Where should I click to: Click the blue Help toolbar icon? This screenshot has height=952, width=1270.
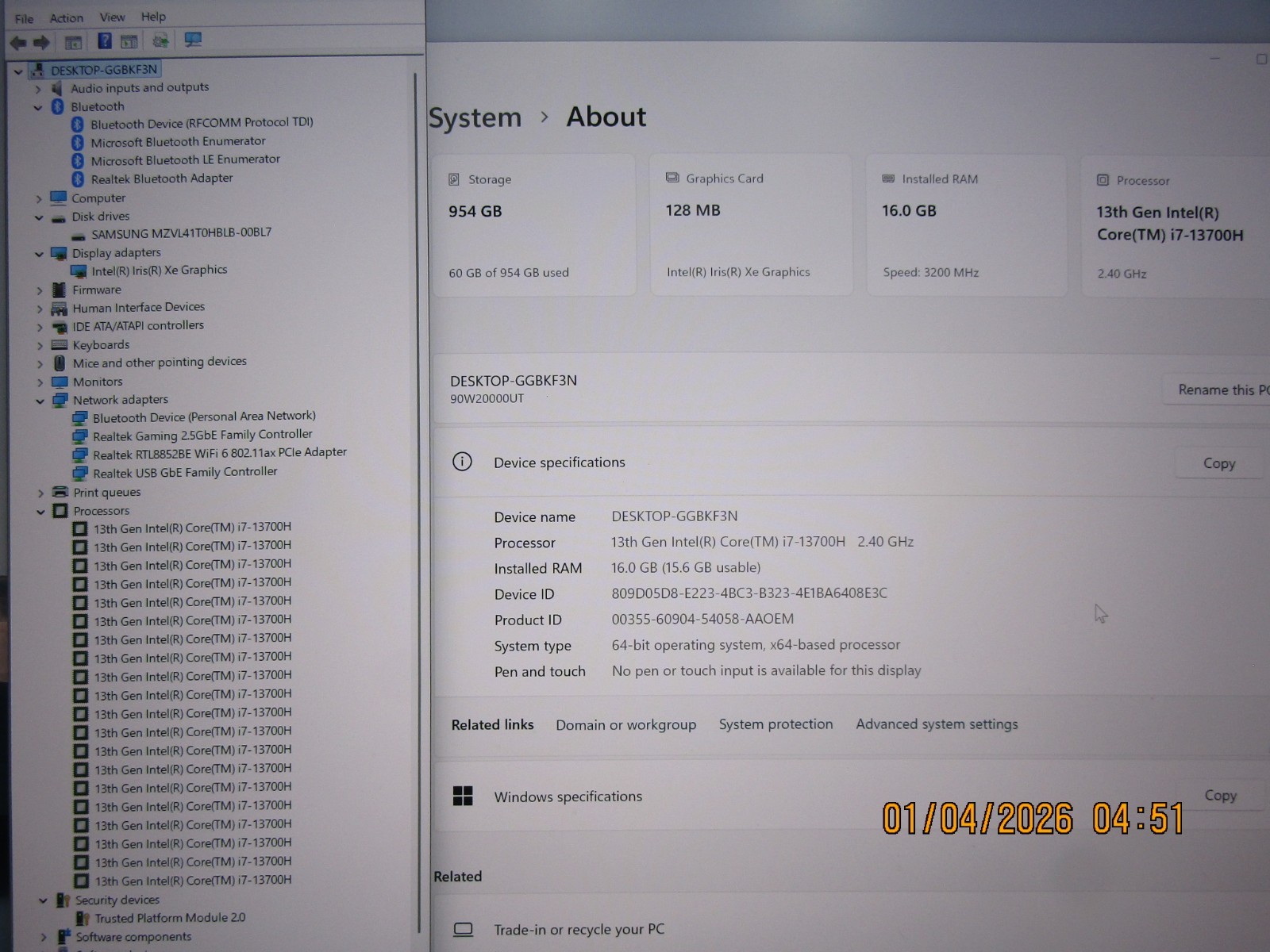(104, 40)
